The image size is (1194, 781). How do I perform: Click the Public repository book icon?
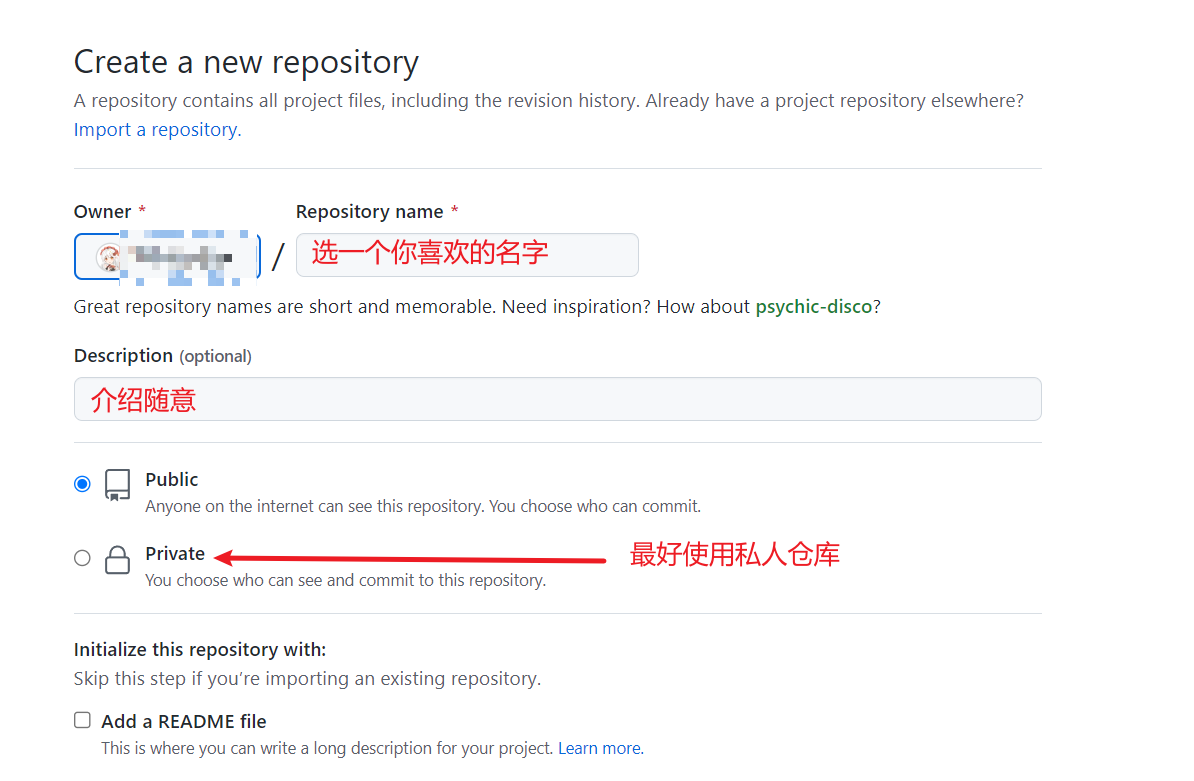pyautogui.click(x=118, y=485)
